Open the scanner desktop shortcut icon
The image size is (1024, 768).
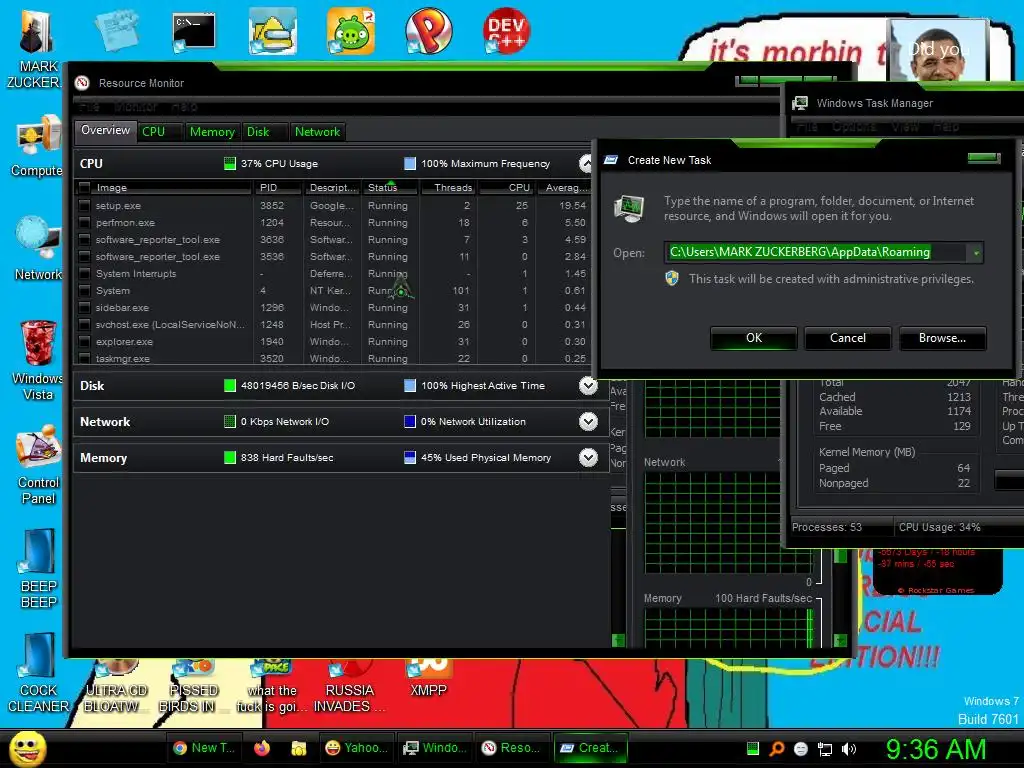(x=272, y=31)
